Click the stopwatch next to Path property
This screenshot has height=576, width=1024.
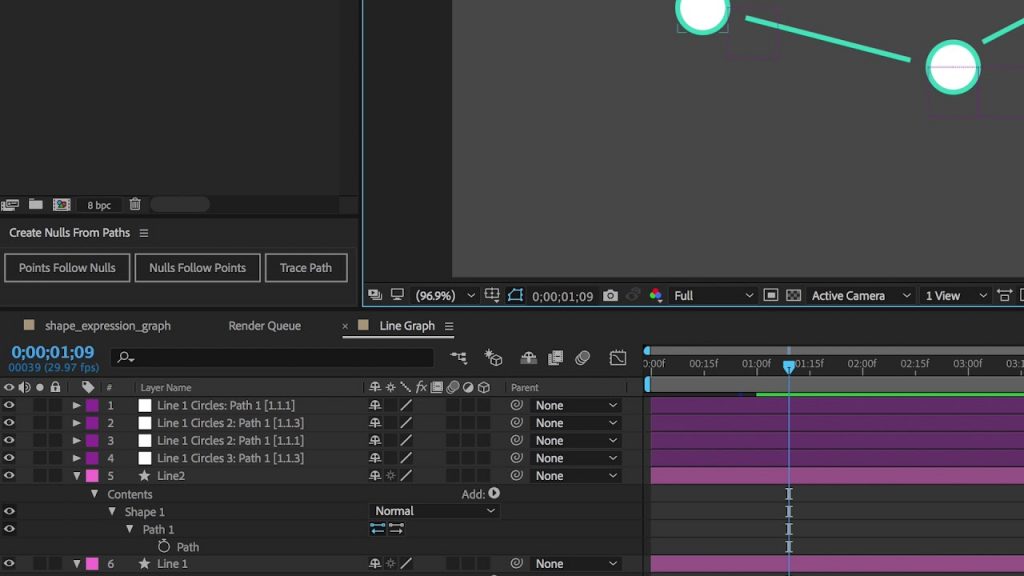(x=164, y=546)
